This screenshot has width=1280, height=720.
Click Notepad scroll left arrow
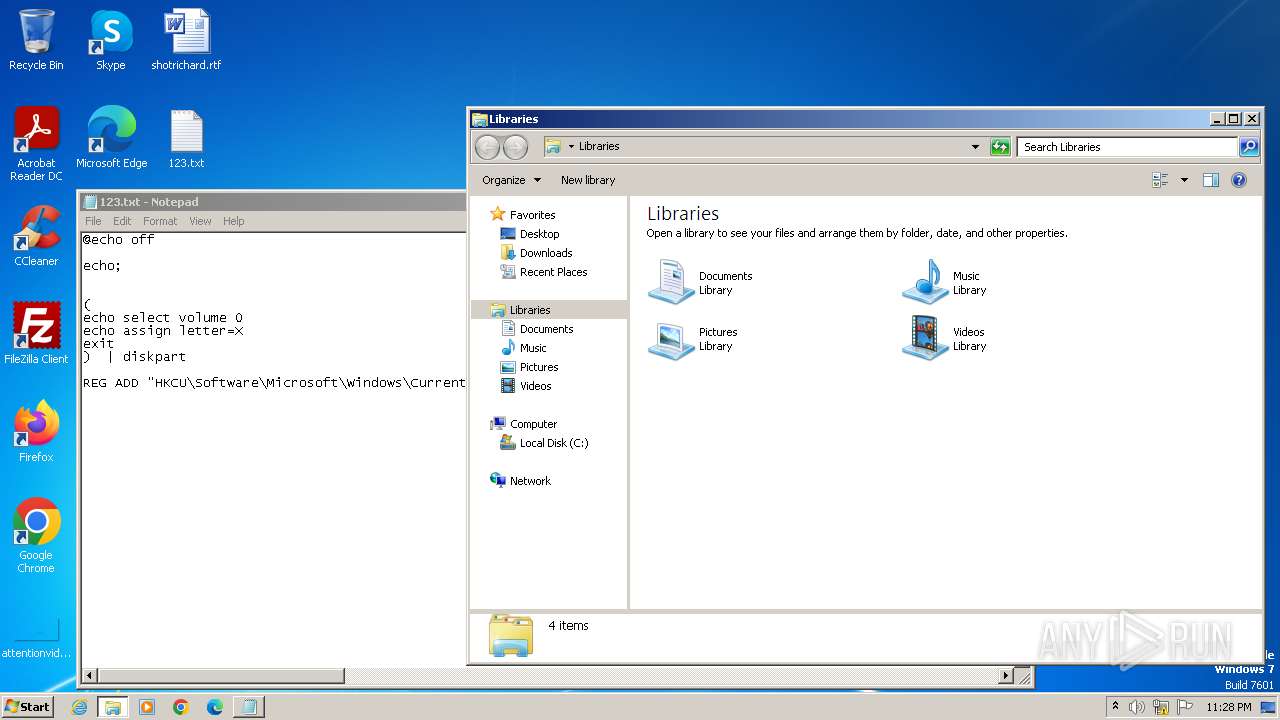(x=89, y=676)
